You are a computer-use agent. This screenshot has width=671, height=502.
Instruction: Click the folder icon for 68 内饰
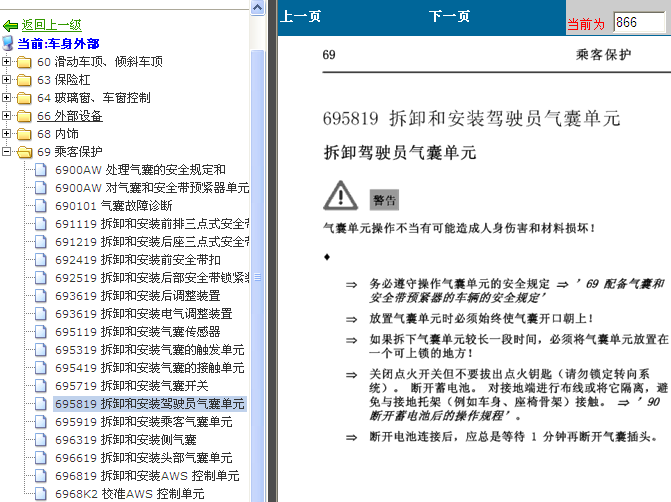[x=24, y=134]
